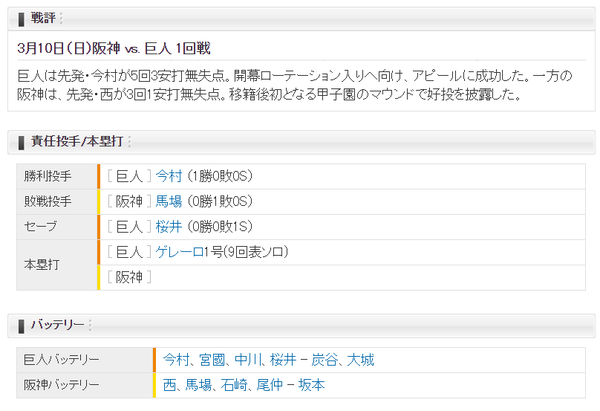The image size is (600, 411).
Task: Click the バッテリー section header
Action: [301, 326]
